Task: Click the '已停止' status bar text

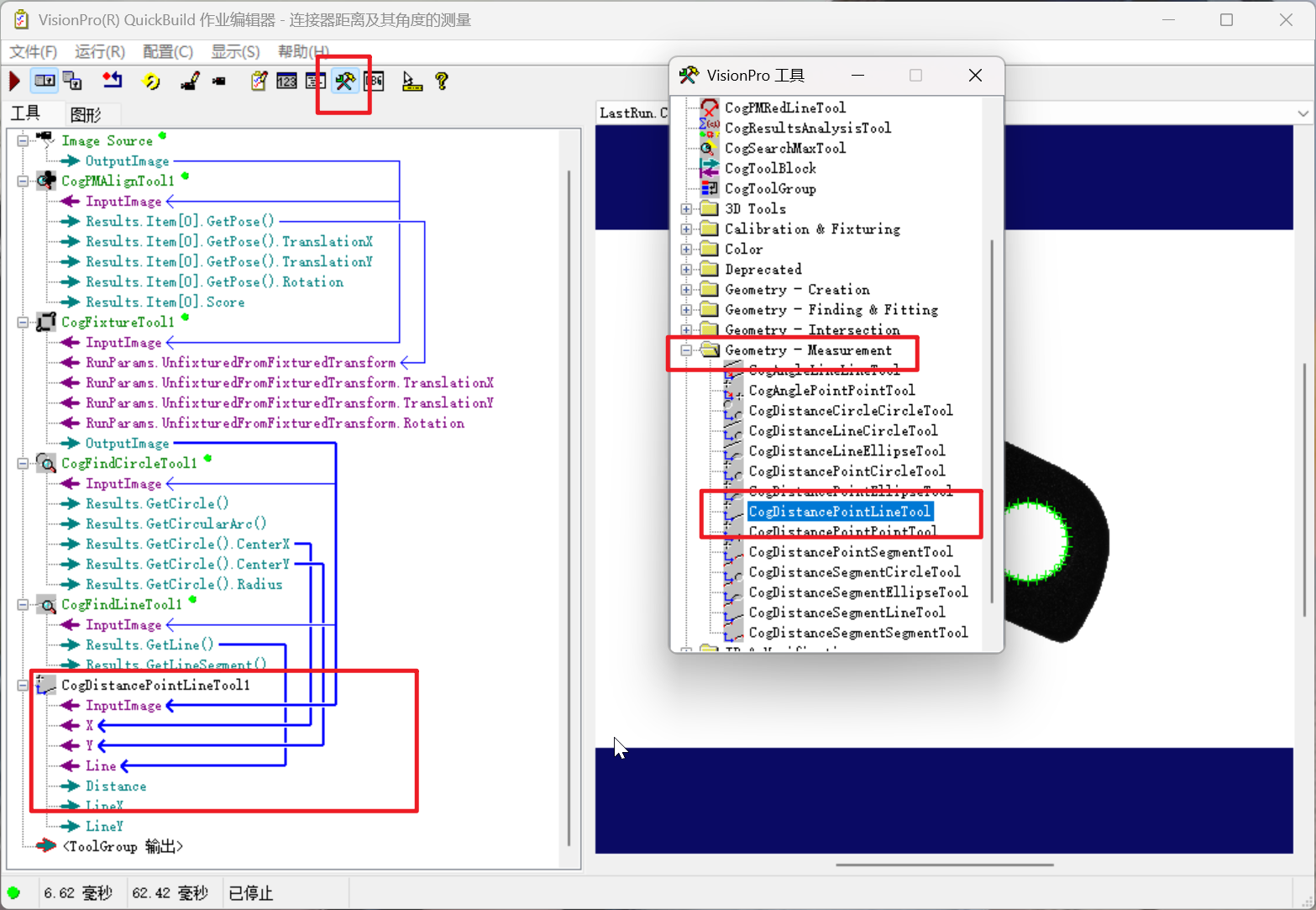Action: (x=250, y=892)
